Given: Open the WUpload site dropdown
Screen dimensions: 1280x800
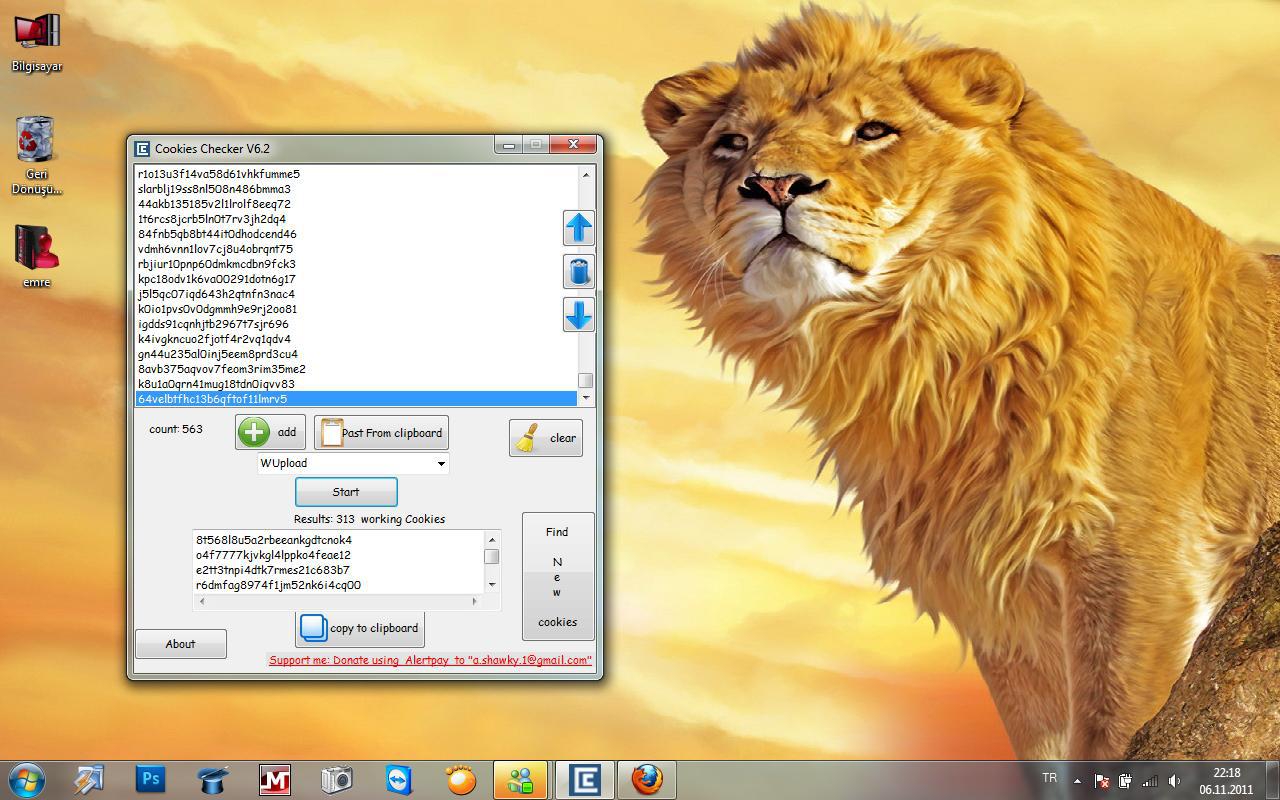Looking at the screenshot, I should [x=353, y=463].
